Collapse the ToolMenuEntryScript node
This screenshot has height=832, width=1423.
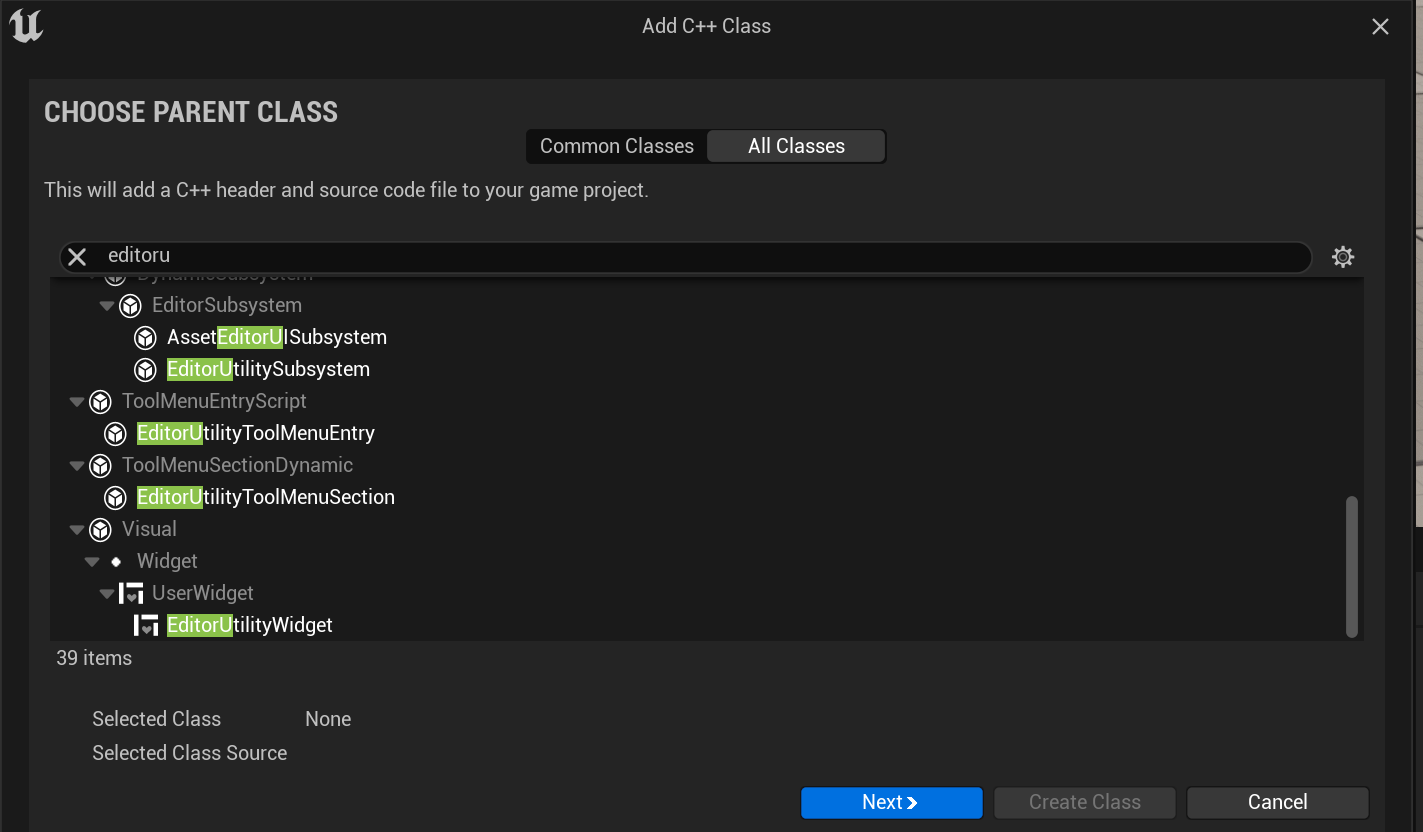point(76,401)
